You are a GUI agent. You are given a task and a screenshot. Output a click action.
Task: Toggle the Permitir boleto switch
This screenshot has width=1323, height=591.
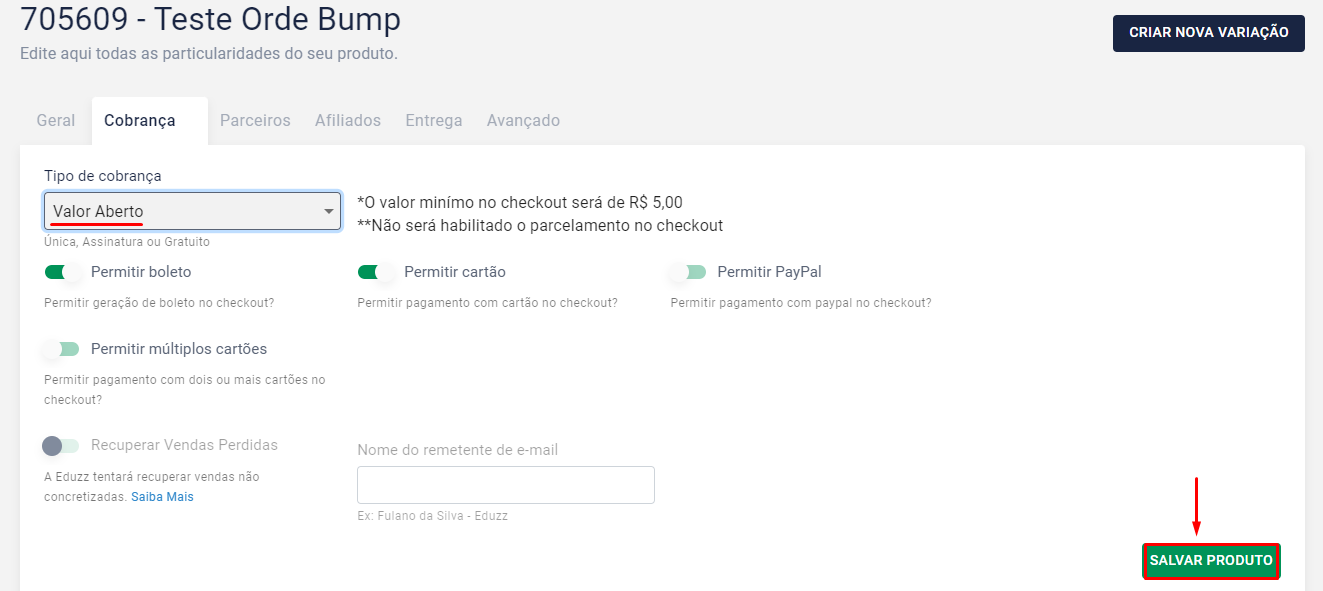(x=62, y=272)
